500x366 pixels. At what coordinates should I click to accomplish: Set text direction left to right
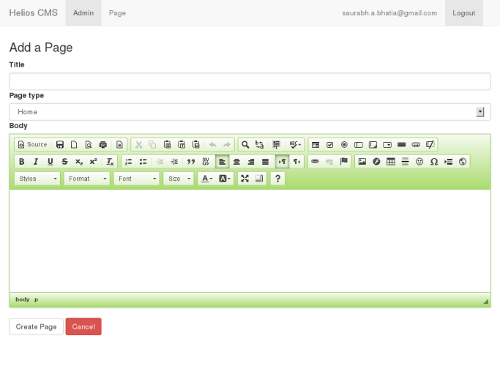point(282,162)
